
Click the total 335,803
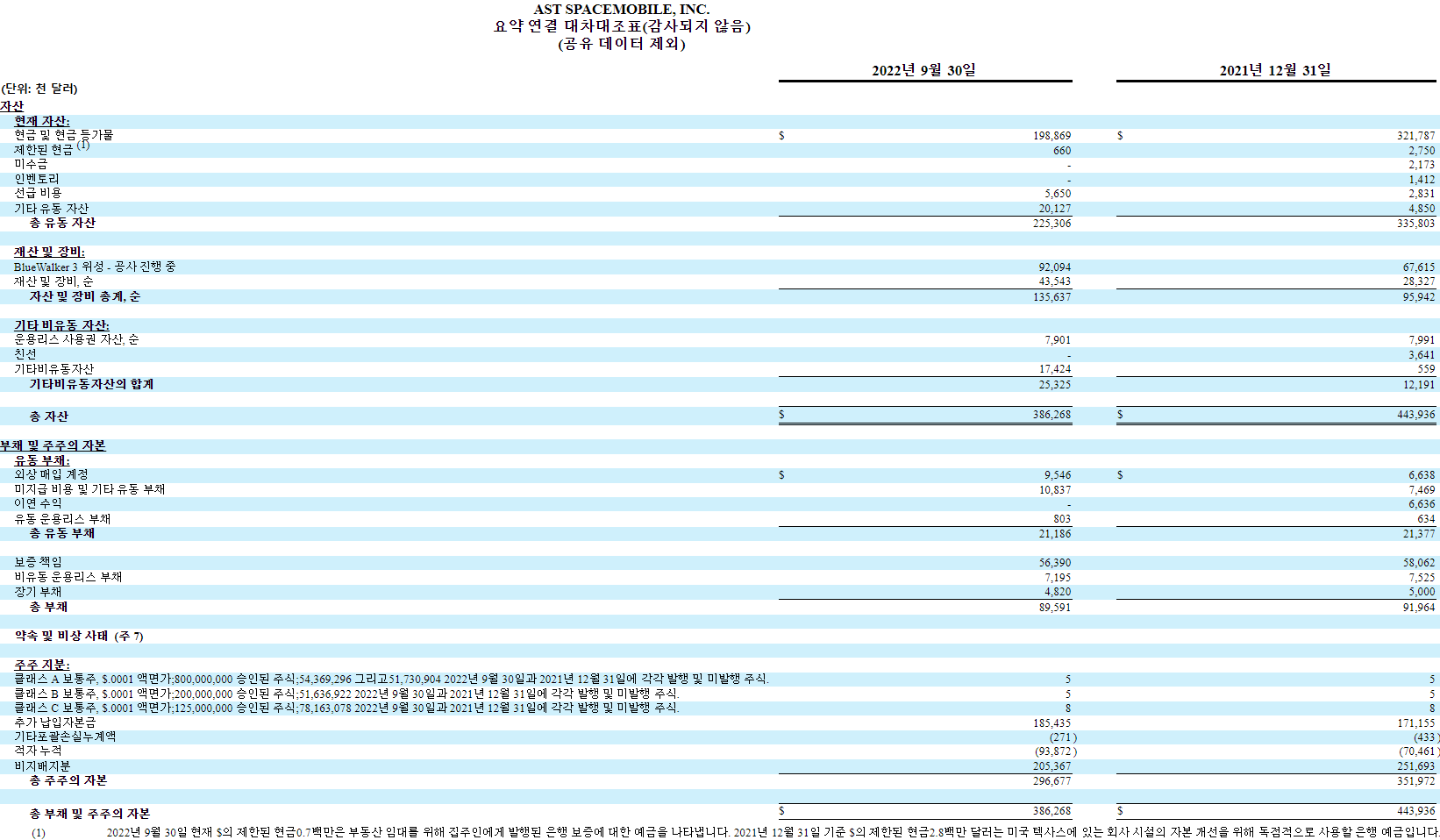pyautogui.click(x=1416, y=224)
